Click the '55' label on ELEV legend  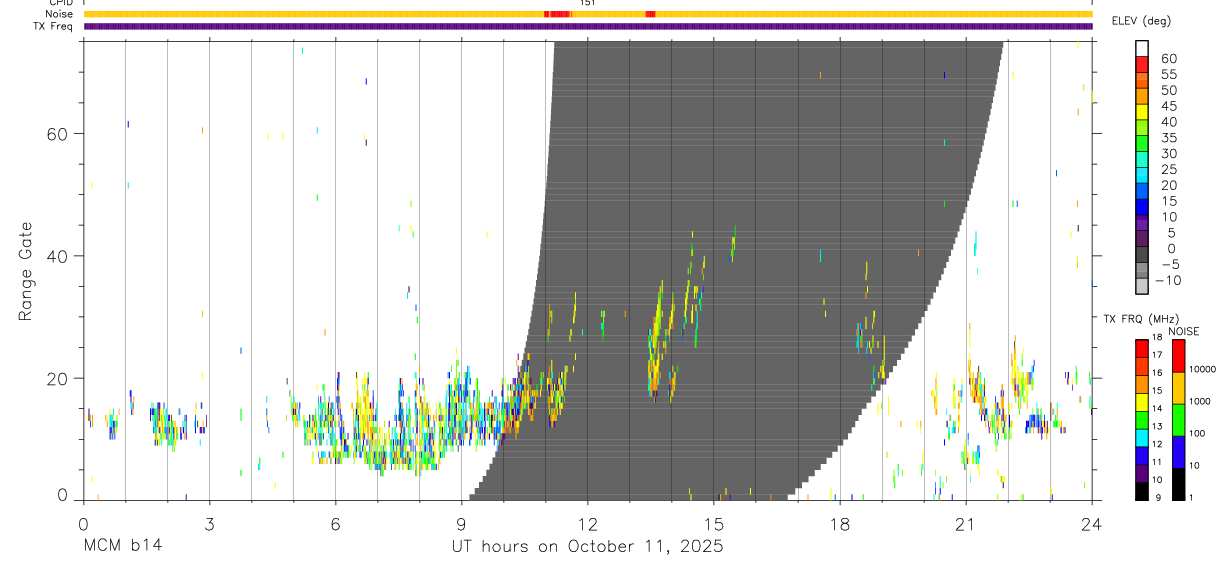pos(1169,74)
